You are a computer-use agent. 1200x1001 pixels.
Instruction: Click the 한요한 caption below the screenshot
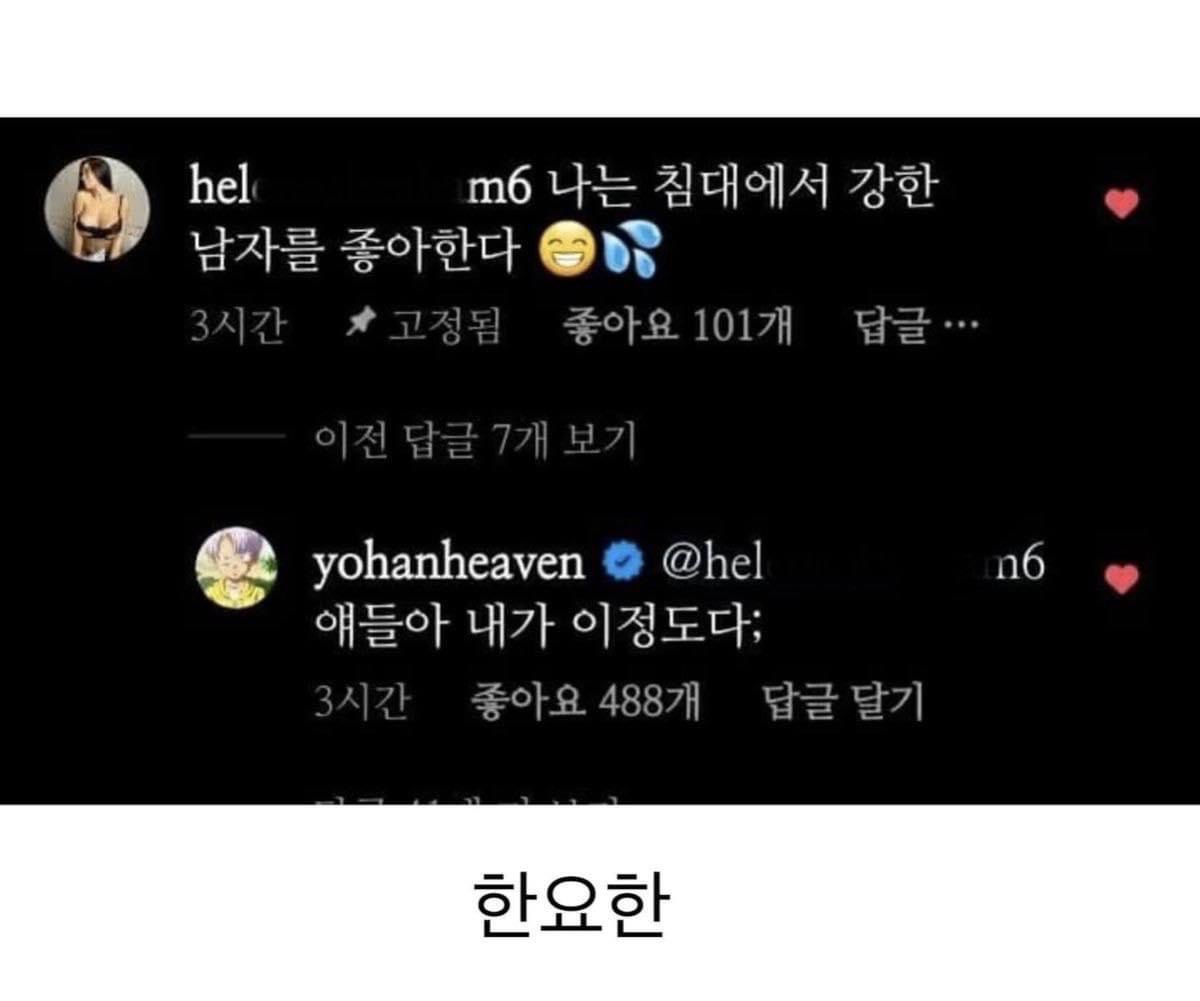tap(569, 903)
